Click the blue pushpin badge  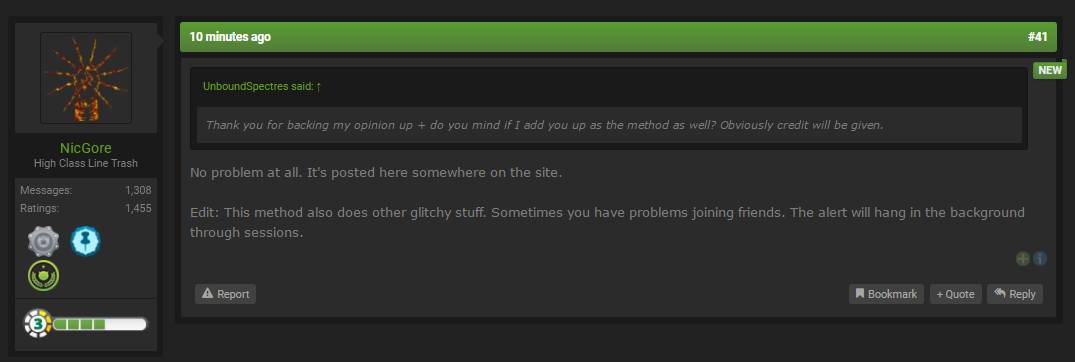(86, 241)
